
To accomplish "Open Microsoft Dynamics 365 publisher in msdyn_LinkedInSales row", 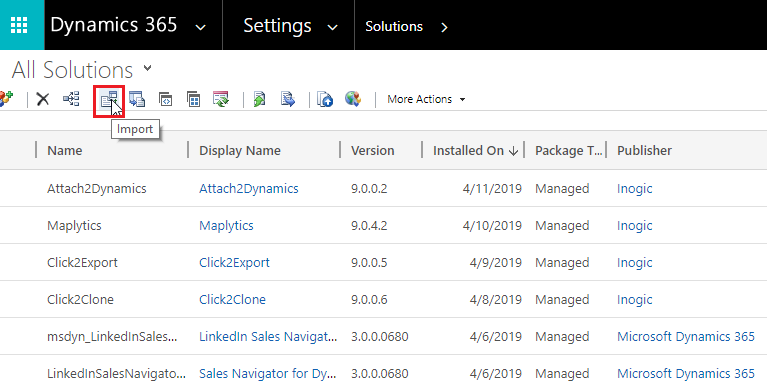I will coord(686,337).
